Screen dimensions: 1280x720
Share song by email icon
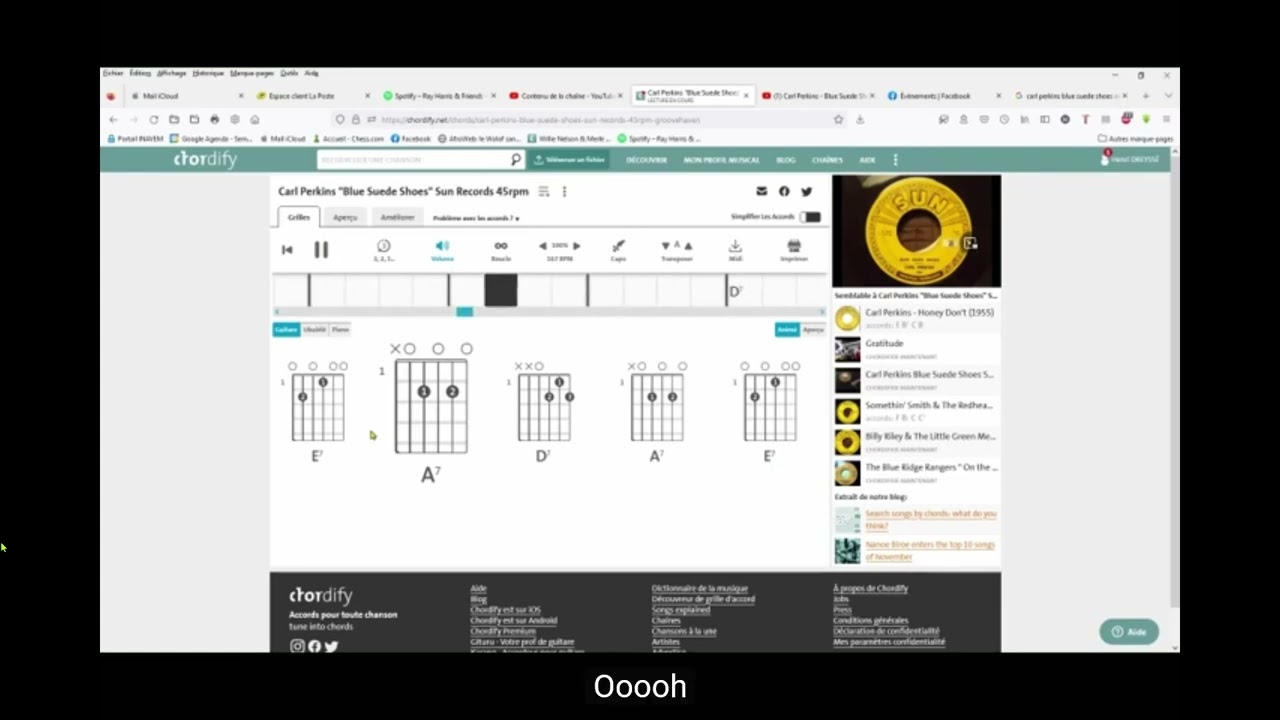761,191
